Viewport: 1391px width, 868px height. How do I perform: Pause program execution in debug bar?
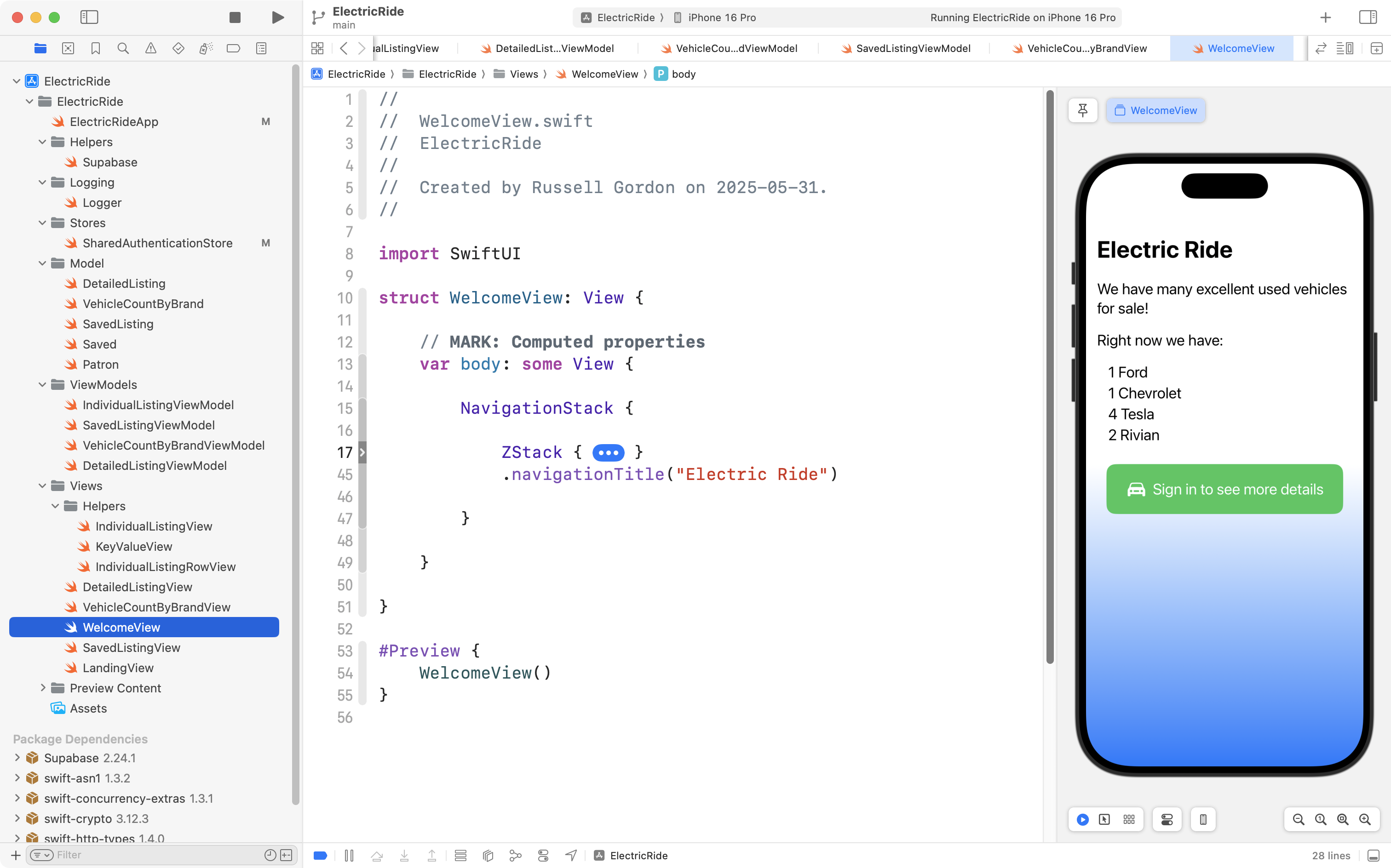click(x=349, y=856)
